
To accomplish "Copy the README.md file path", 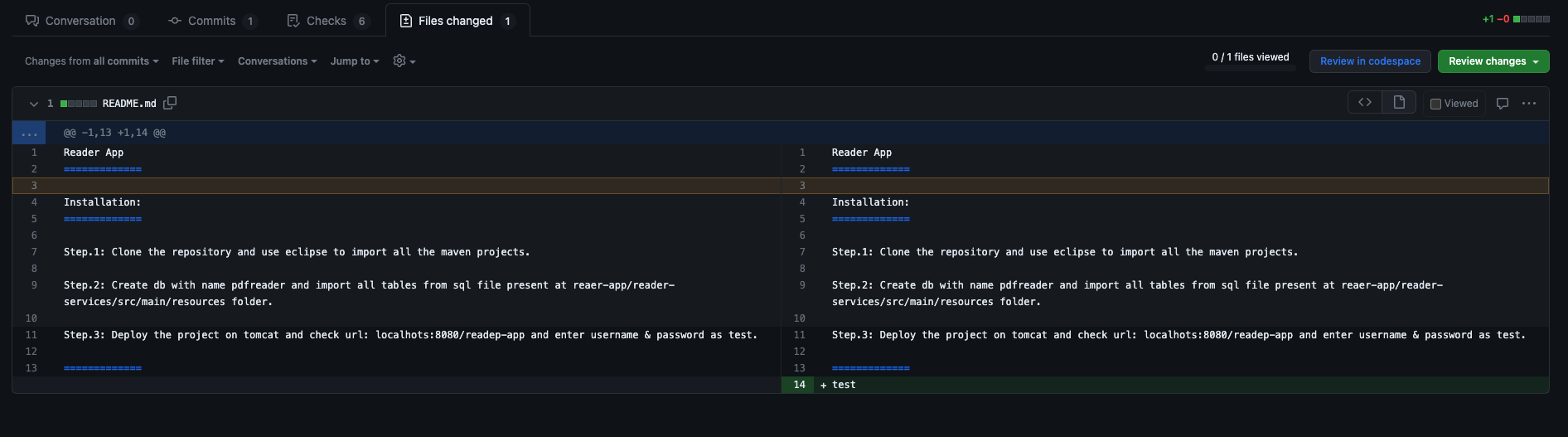I will point(170,103).
